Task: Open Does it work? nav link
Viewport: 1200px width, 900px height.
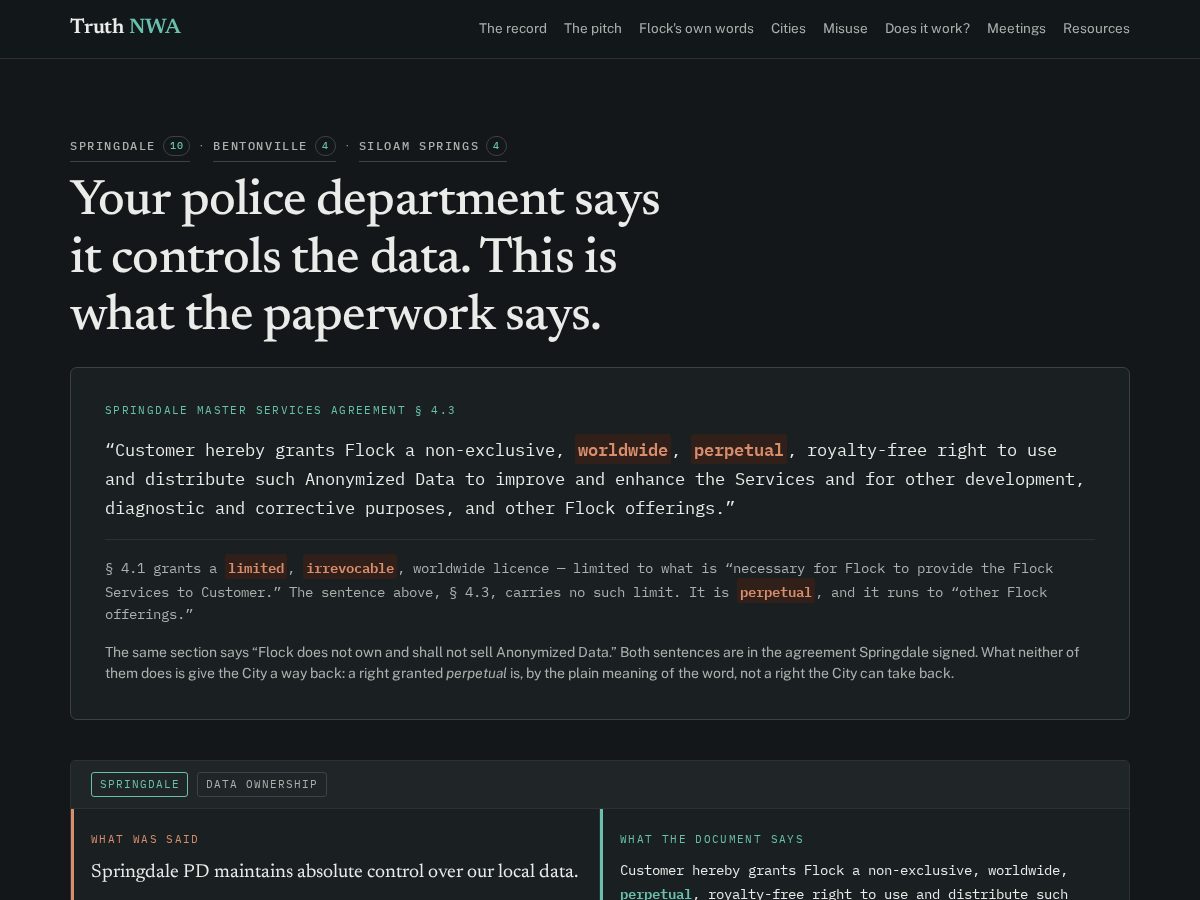Action: [x=927, y=28]
